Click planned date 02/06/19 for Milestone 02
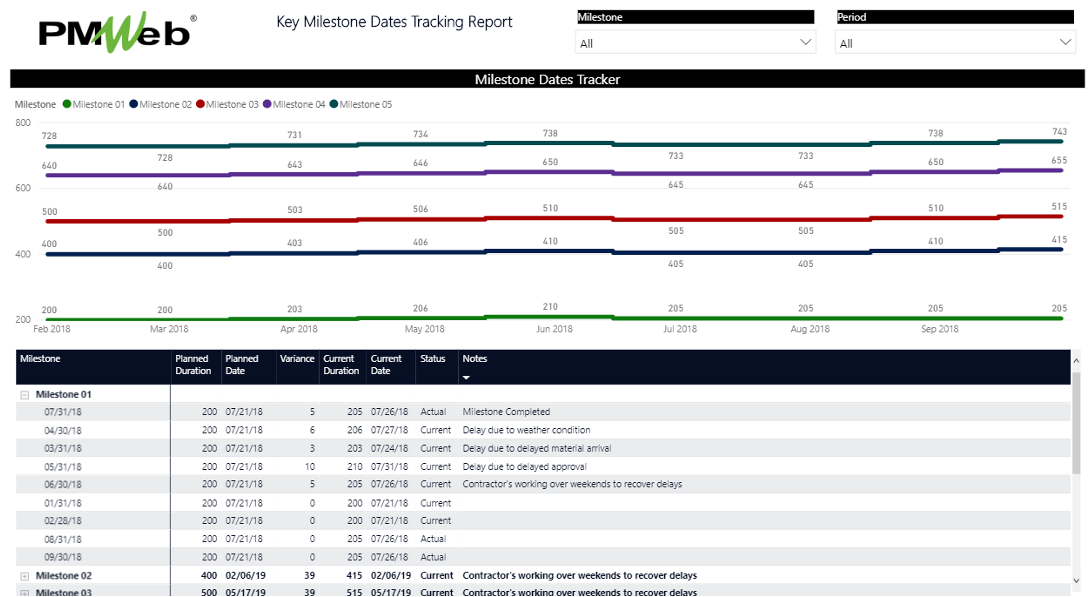This screenshot has height=597, width=1089. (x=245, y=576)
